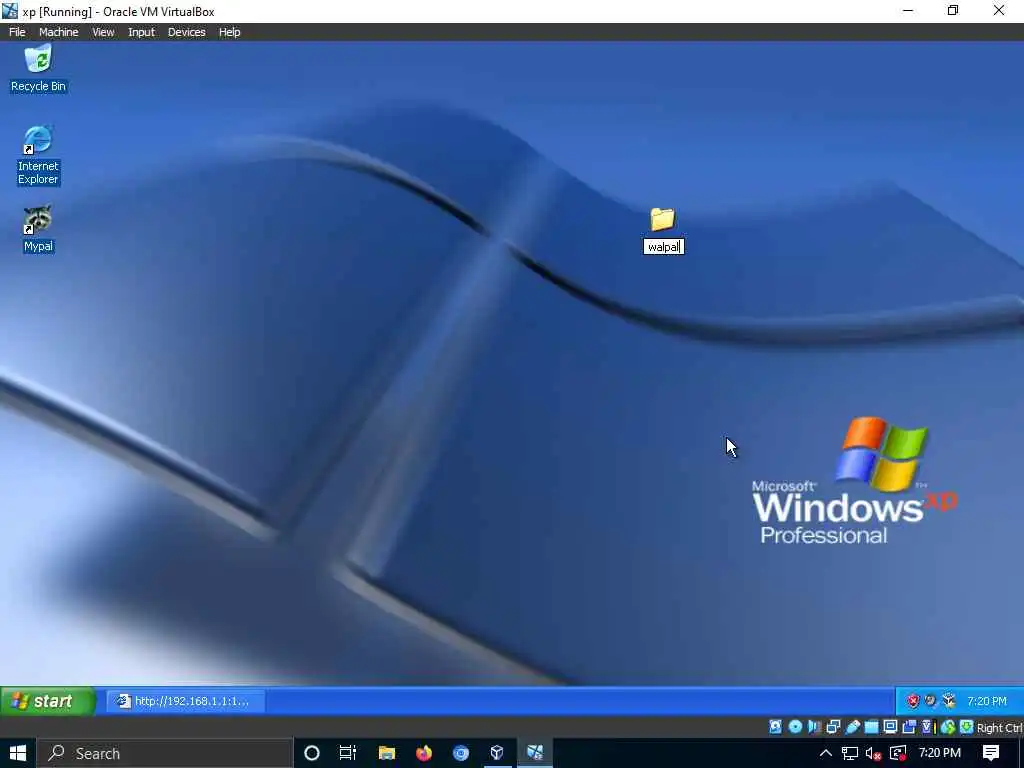Activate the http://192.168.1.1 taskbar window

[x=185, y=701]
